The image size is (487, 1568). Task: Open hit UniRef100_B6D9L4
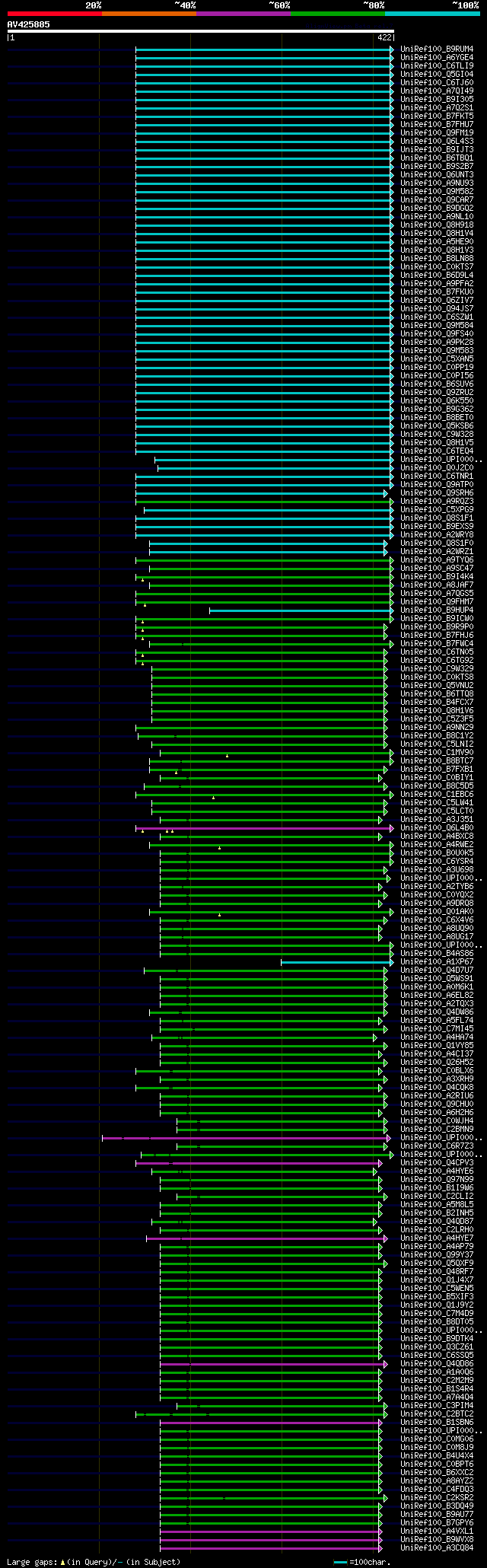[x=437, y=276]
